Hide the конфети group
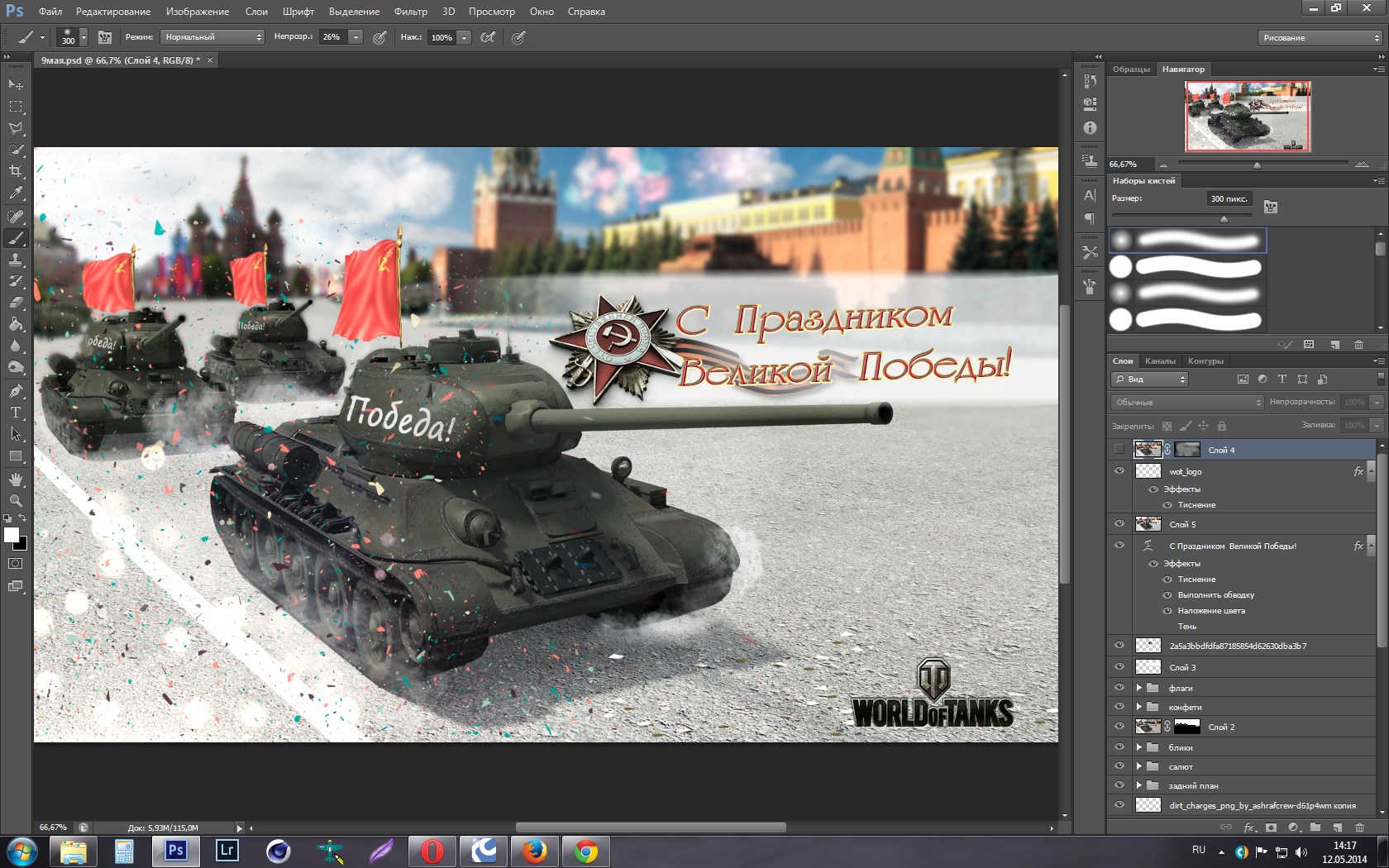 click(1119, 706)
